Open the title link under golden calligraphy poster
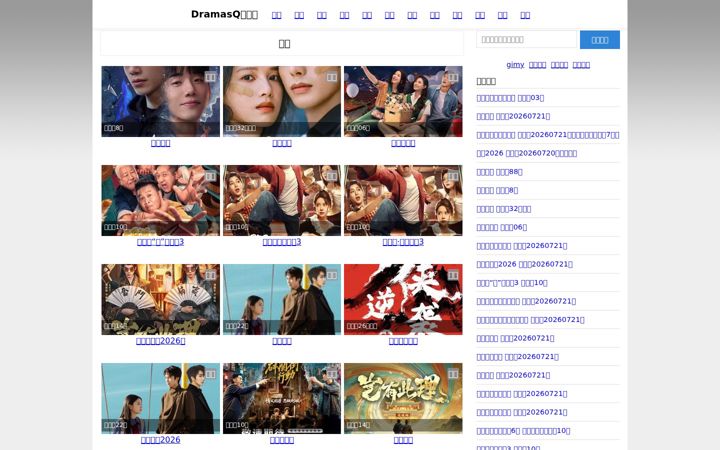The height and width of the screenshot is (450, 720). pyautogui.click(x=403, y=440)
